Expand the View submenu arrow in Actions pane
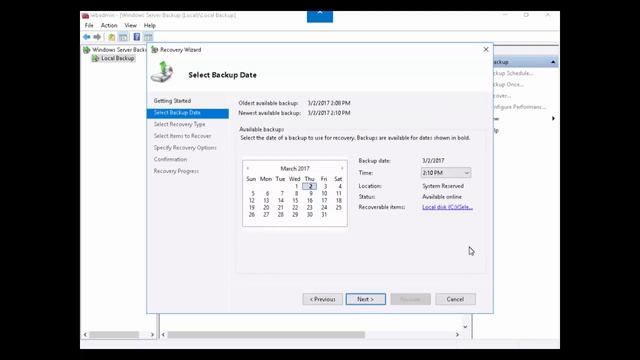640x360 pixels. point(553,119)
